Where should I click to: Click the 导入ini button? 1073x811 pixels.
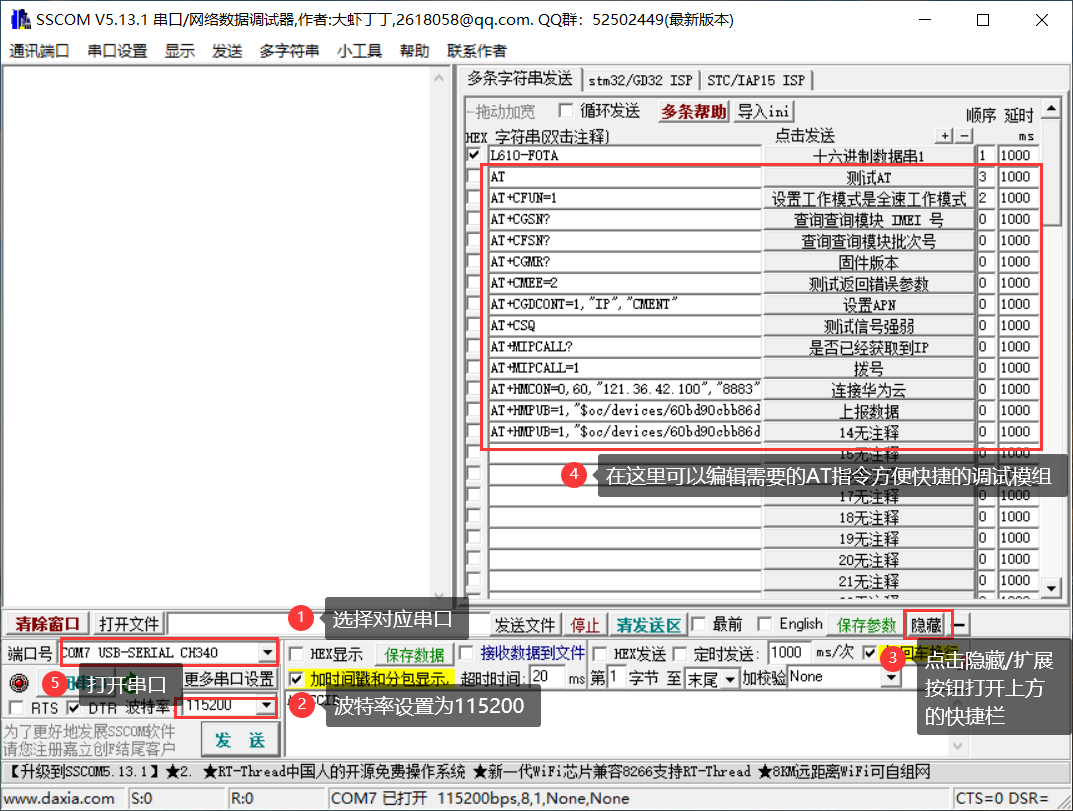[x=764, y=112]
